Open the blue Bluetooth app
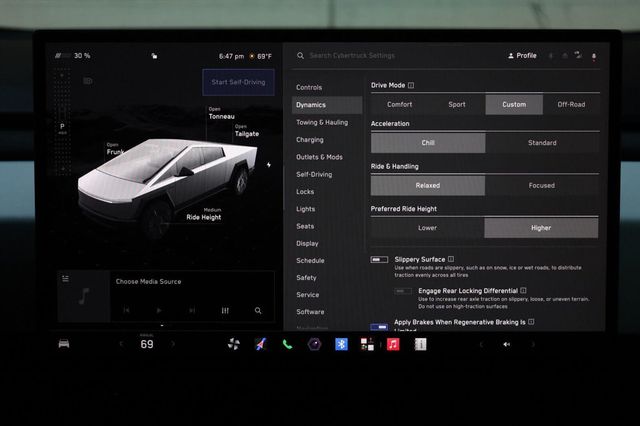 point(341,344)
